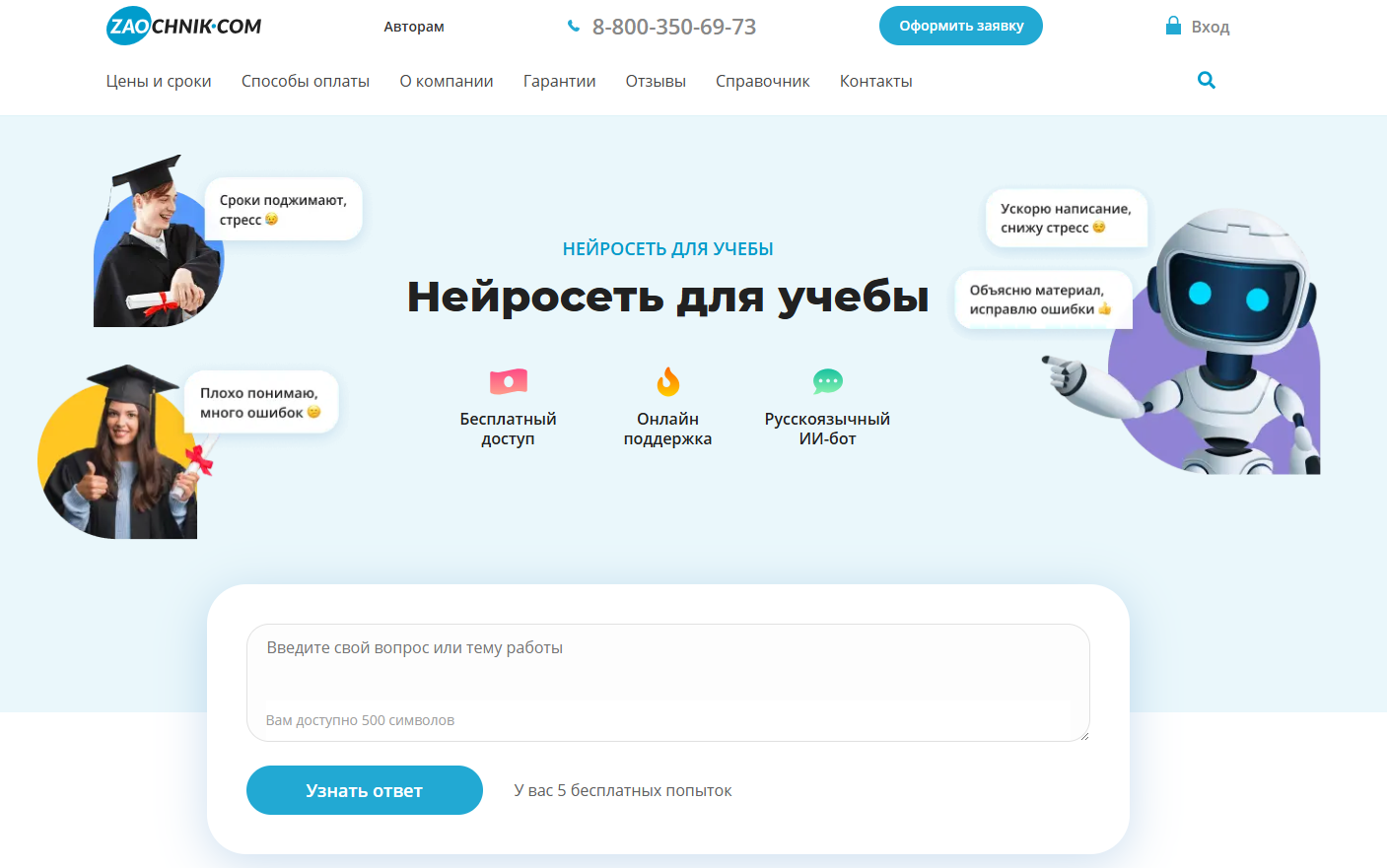Open the Авторам link

point(414,27)
